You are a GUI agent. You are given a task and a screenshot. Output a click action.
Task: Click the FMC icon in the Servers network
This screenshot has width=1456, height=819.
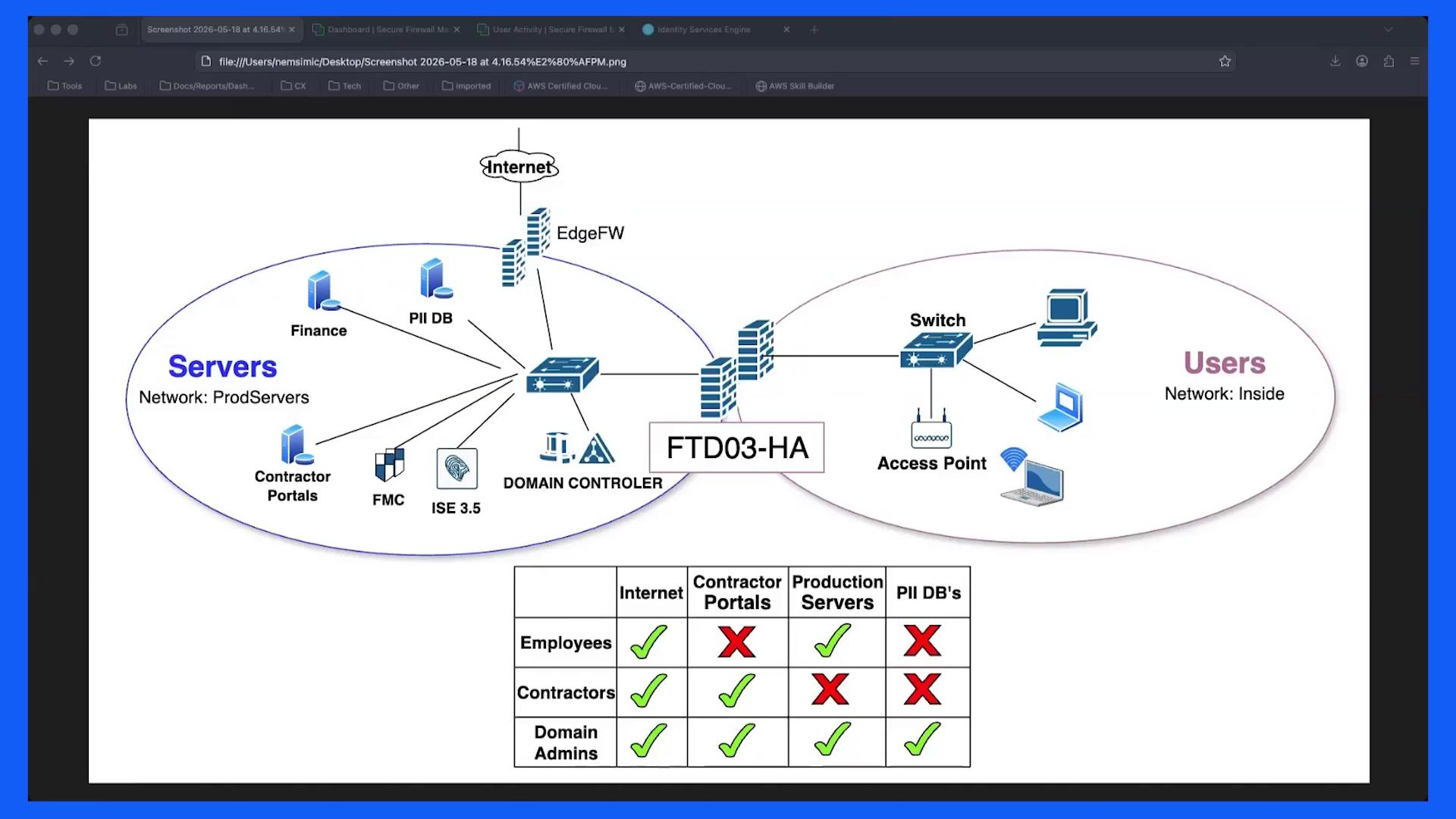[x=389, y=465]
